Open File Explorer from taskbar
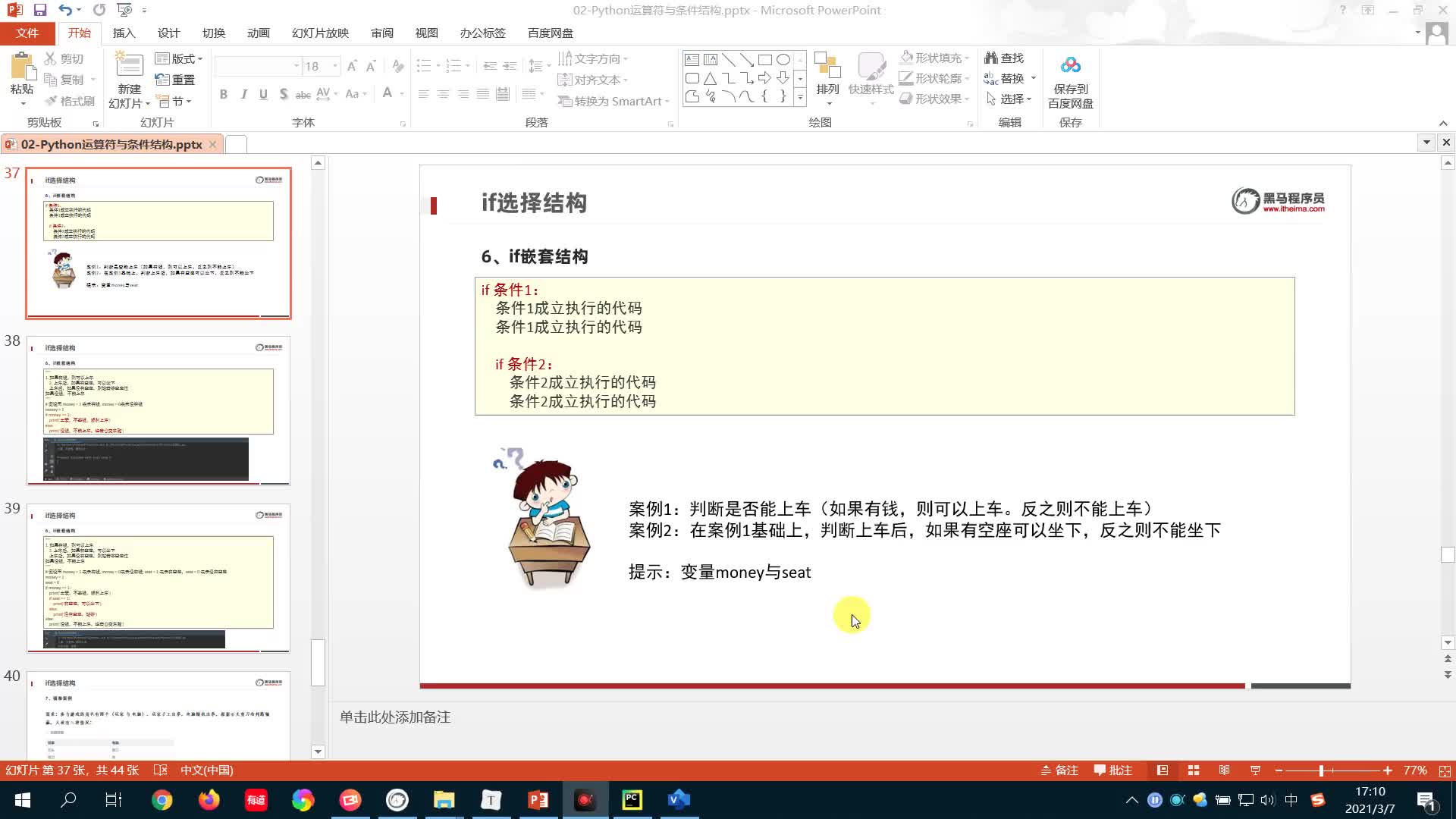The height and width of the screenshot is (819, 1456). [444, 800]
